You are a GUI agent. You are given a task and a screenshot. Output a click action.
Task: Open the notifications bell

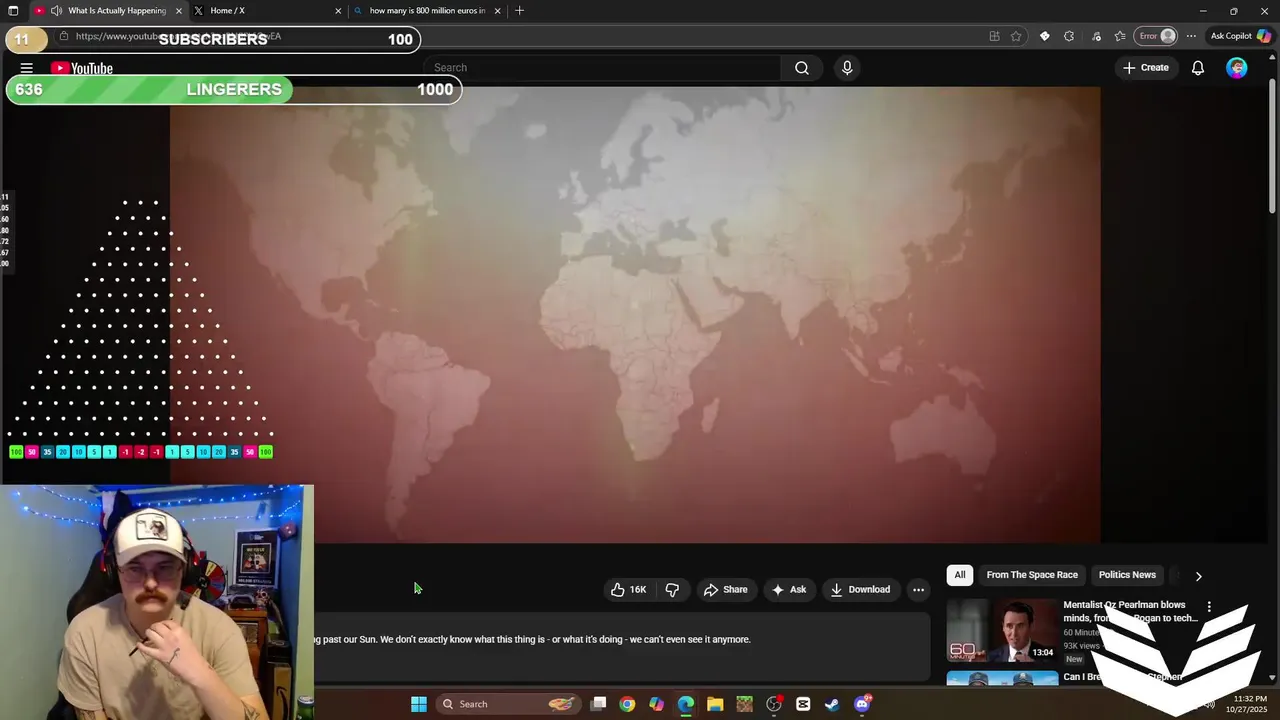click(x=1198, y=68)
